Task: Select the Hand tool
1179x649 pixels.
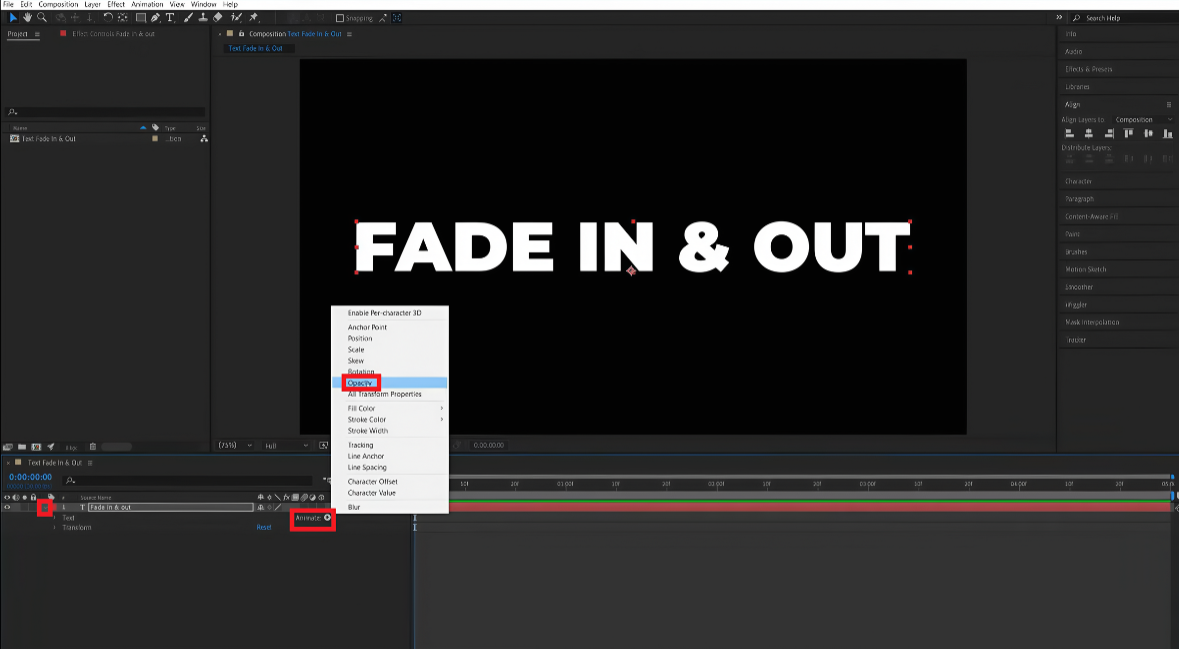Action: click(27, 17)
